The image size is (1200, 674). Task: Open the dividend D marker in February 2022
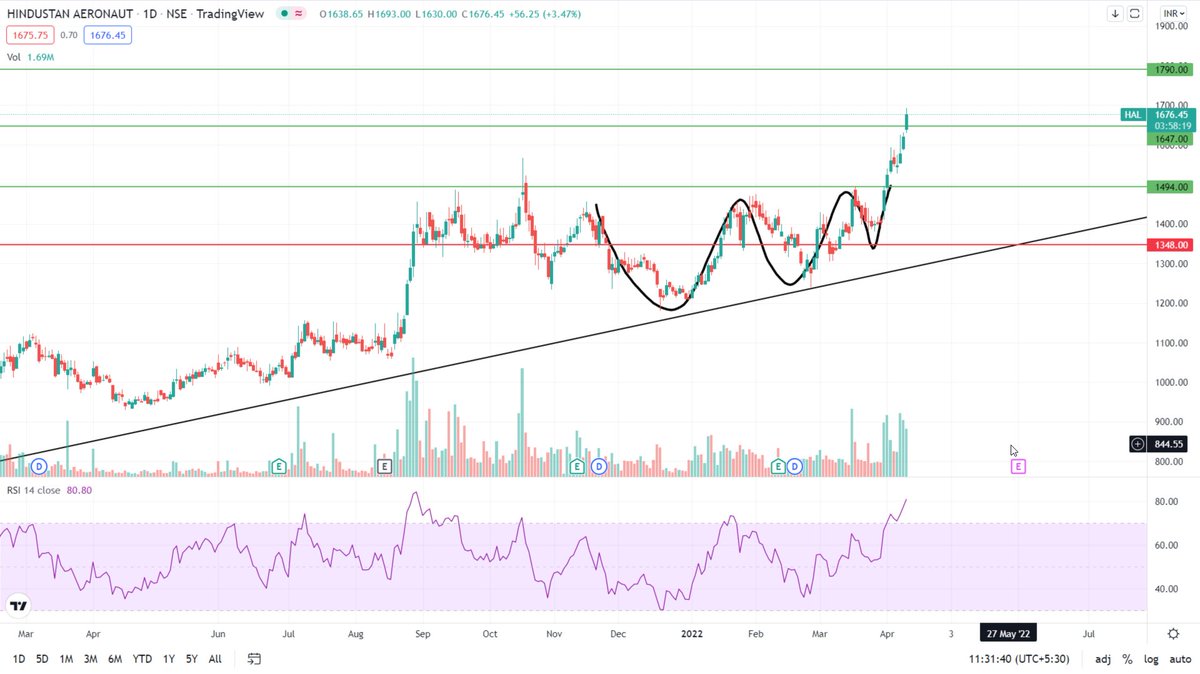795,466
